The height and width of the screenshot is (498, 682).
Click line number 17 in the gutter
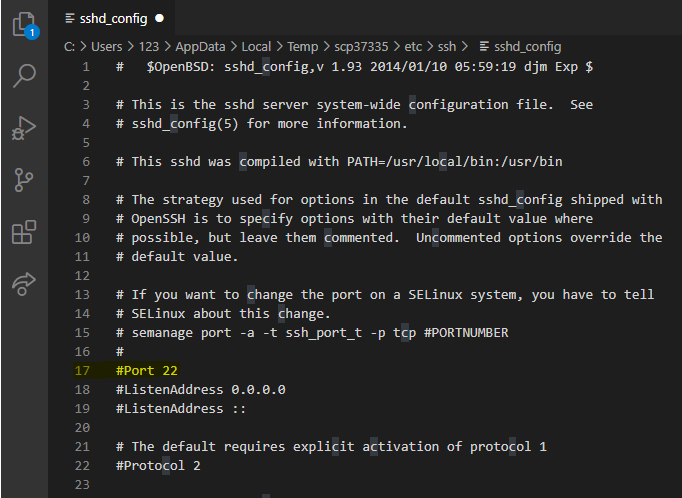(x=82, y=371)
